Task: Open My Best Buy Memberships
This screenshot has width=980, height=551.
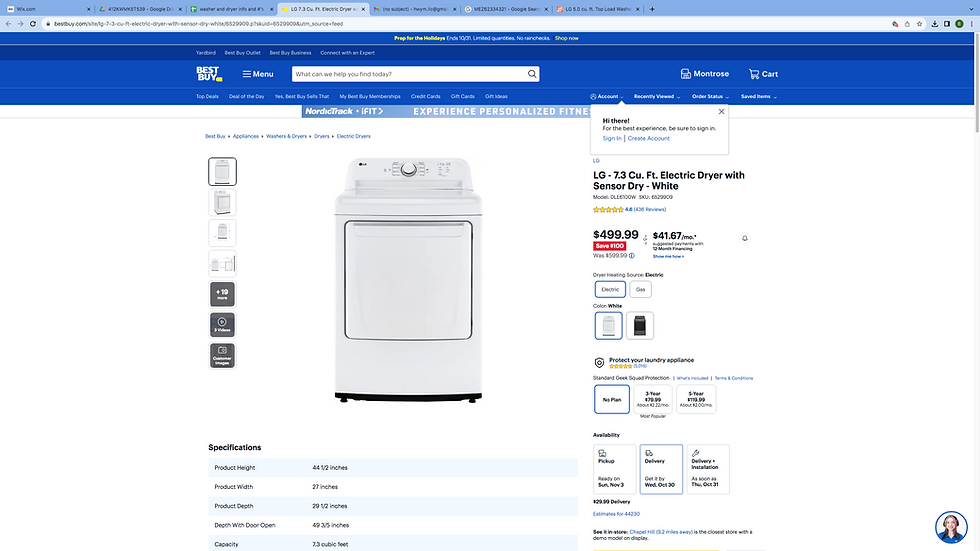Action: tap(370, 96)
